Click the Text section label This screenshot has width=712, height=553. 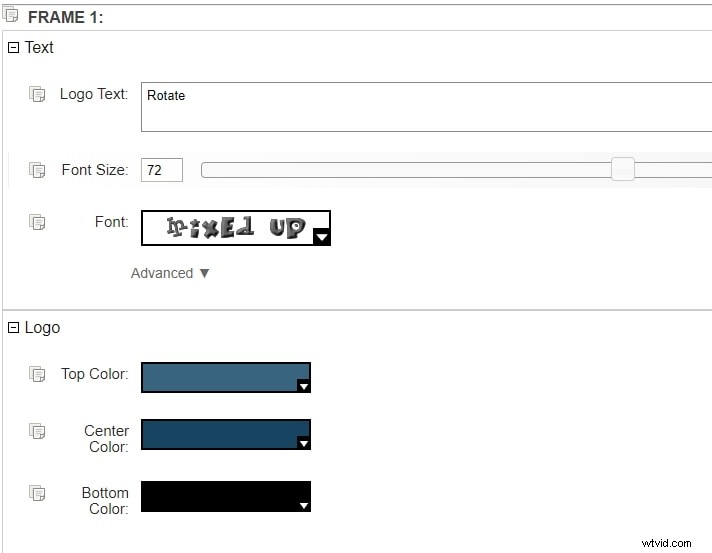point(39,47)
